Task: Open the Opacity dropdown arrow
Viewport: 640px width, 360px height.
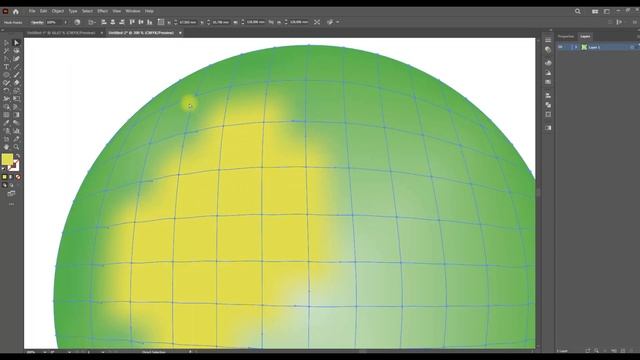Action: 66,22
